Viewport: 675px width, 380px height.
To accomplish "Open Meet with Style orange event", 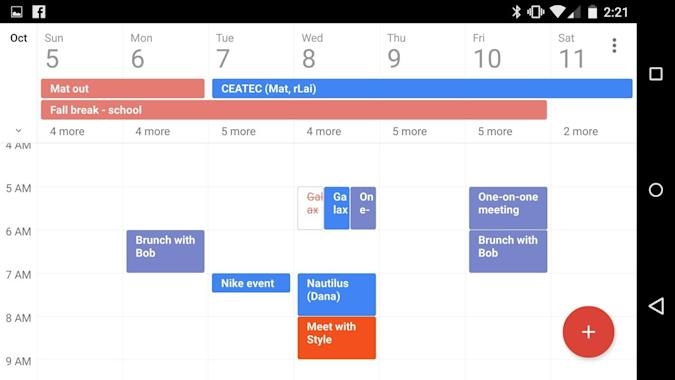I will click(x=337, y=338).
